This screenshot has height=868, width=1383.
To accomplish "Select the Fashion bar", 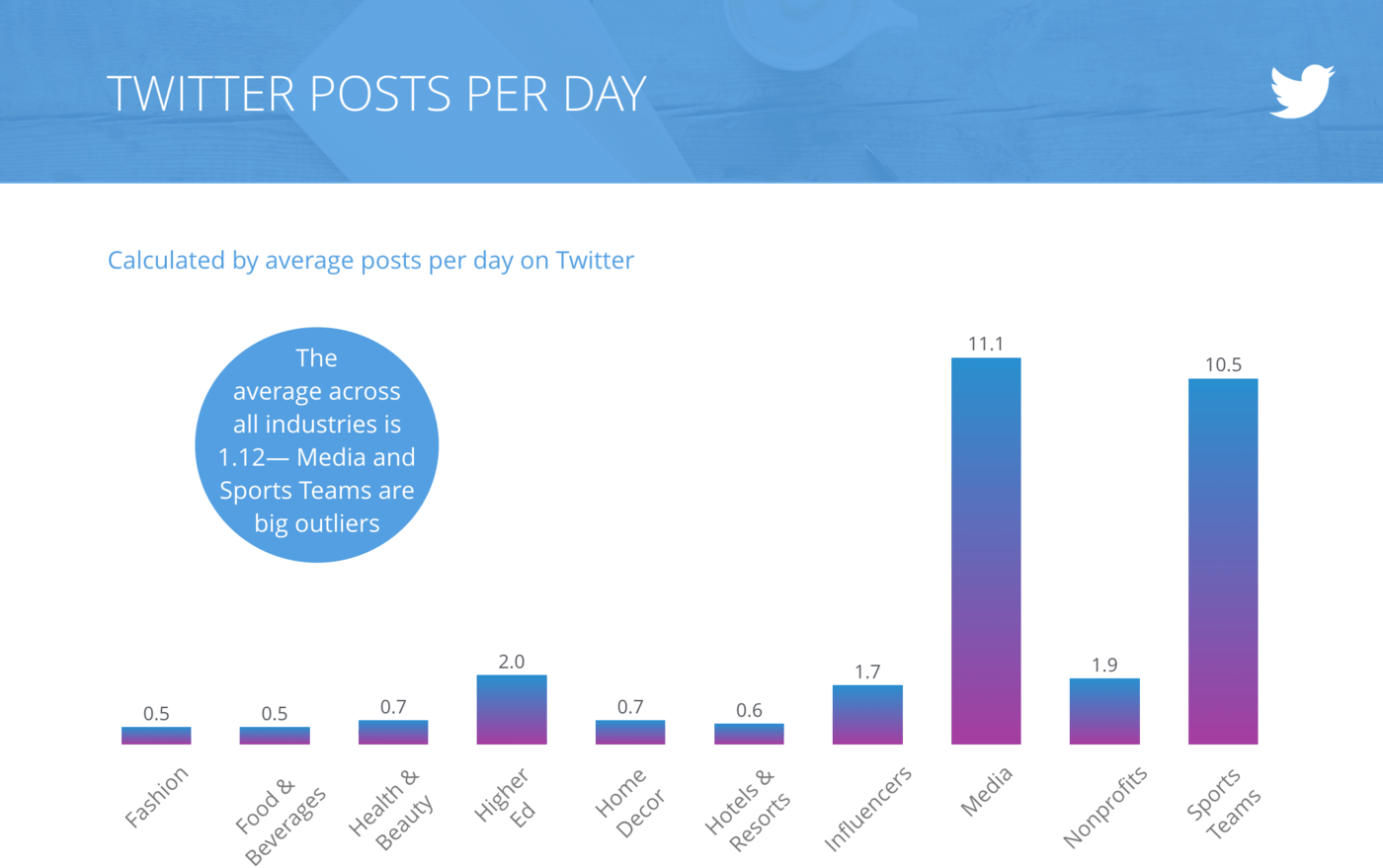I will 156,736.
